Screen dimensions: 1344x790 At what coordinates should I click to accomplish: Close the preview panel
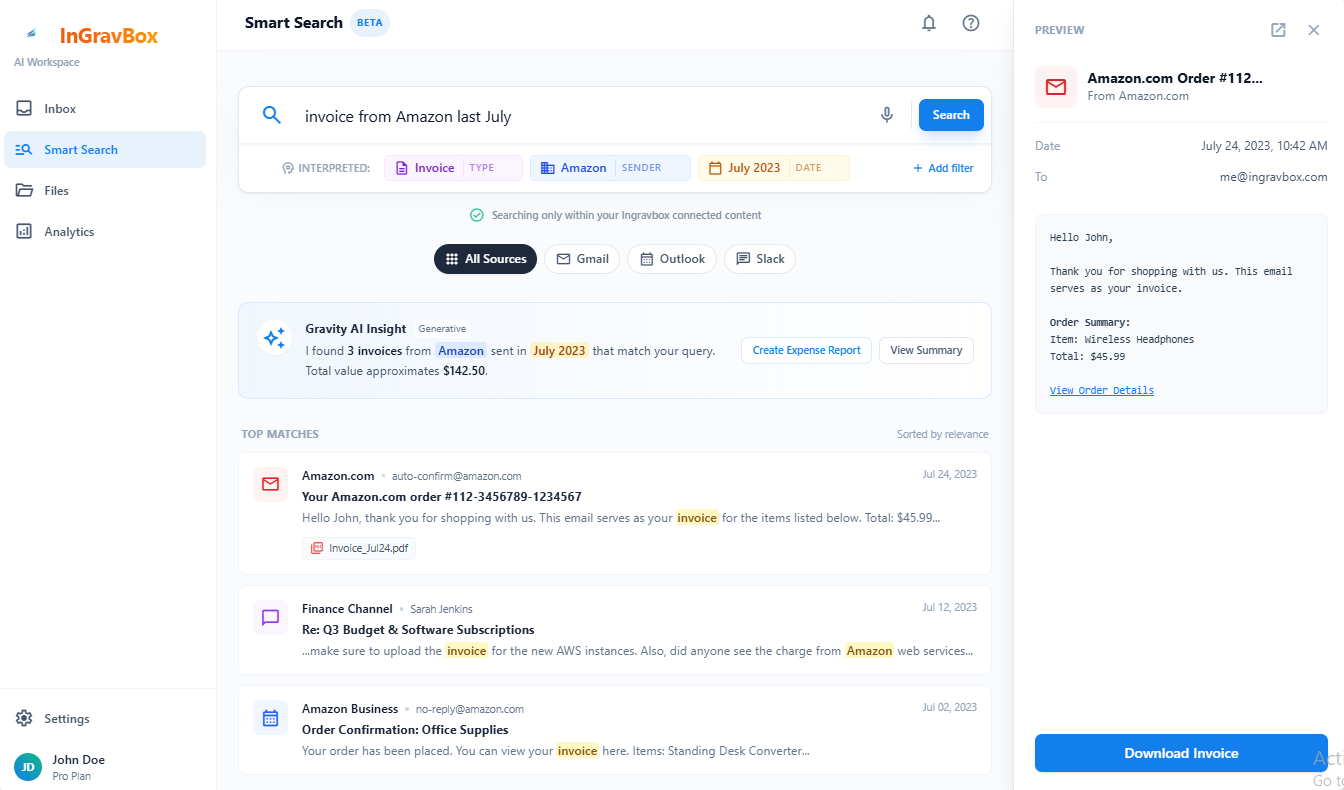(1314, 30)
